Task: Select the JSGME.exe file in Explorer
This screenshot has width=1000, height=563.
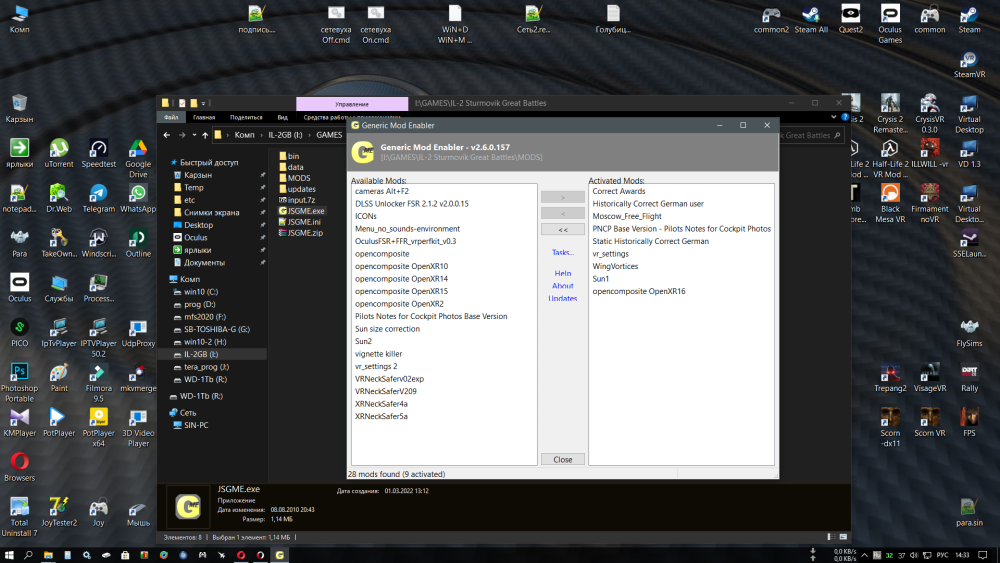Action: click(304, 211)
